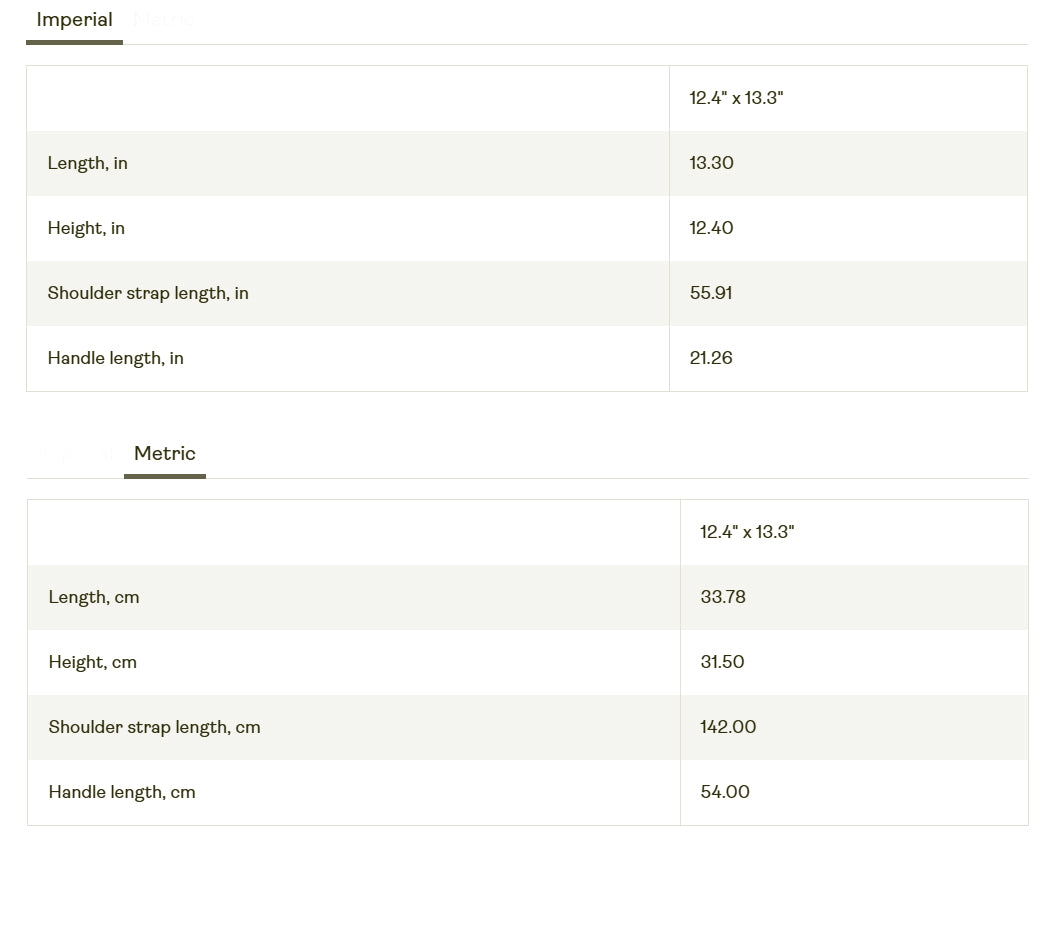Click the "Length, in" row label
Image resolution: width=1048 pixels, height=935 pixels.
tap(88, 163)
